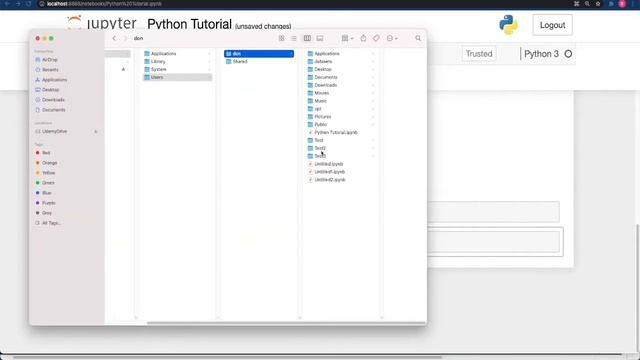Click the lower selected notebook cell input
The height and width of the screenshot is (360, 640).
[x=493, y=242]
